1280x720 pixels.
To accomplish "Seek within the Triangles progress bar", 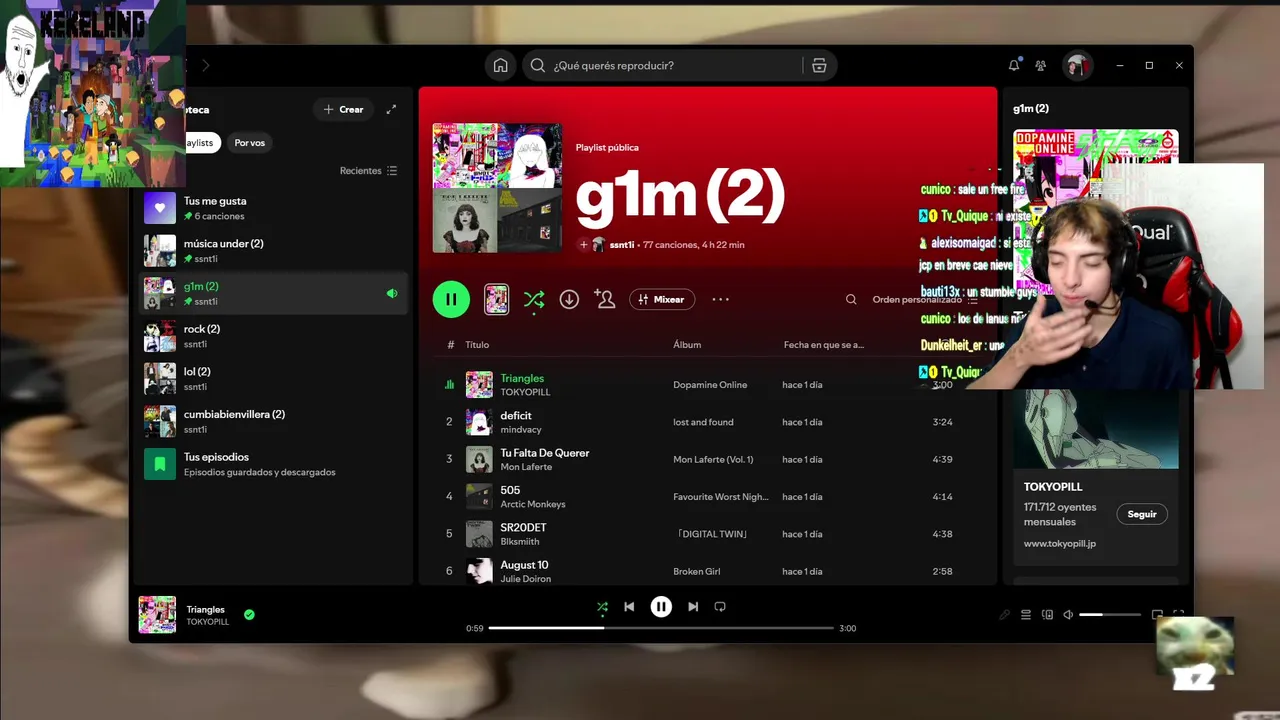I will (x=661, y=628).
